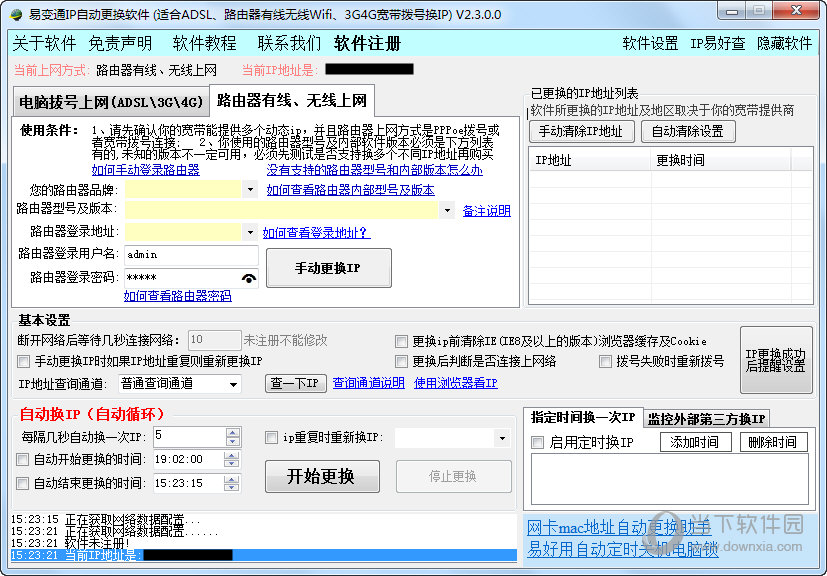Viewport: 827px width, 576px height.
Task: Click 隐藏软件 to hide the app
Action: click(x=785, y=43)
